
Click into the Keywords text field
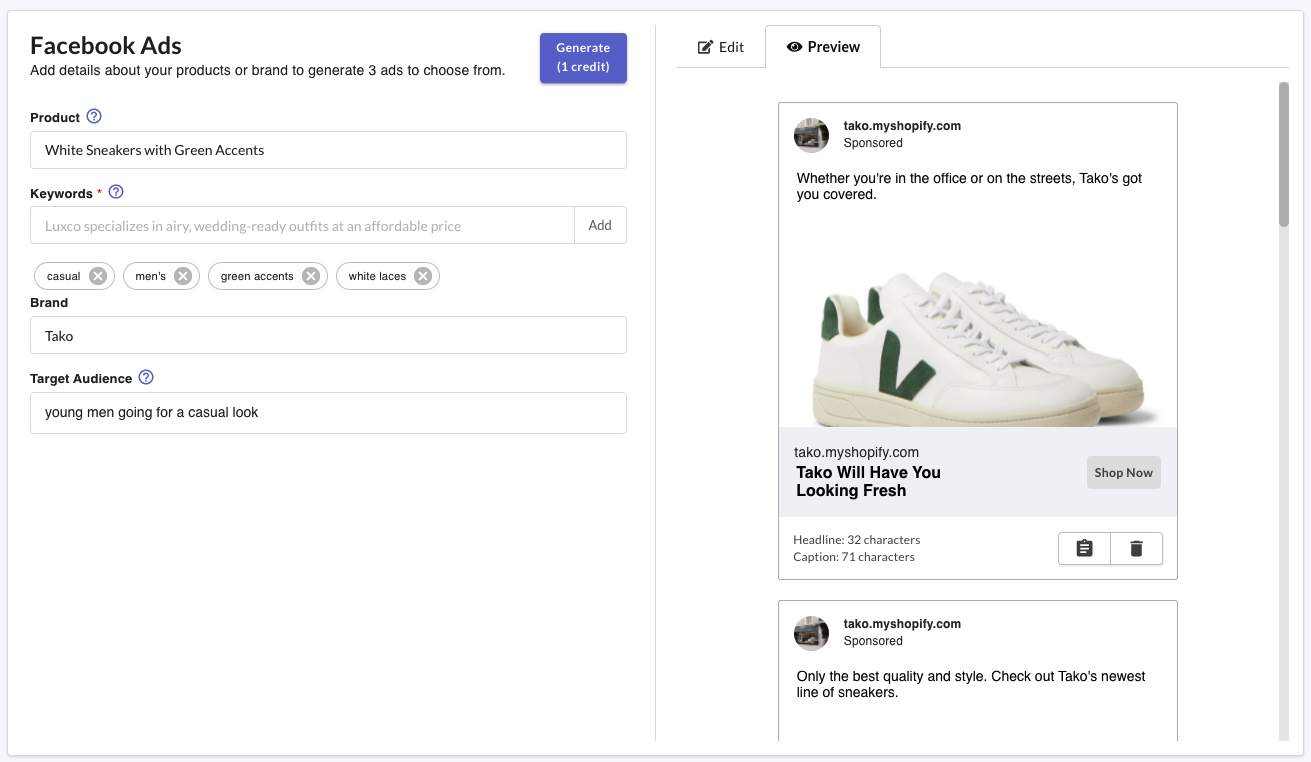pyautogui.click(x=302, y=226)
